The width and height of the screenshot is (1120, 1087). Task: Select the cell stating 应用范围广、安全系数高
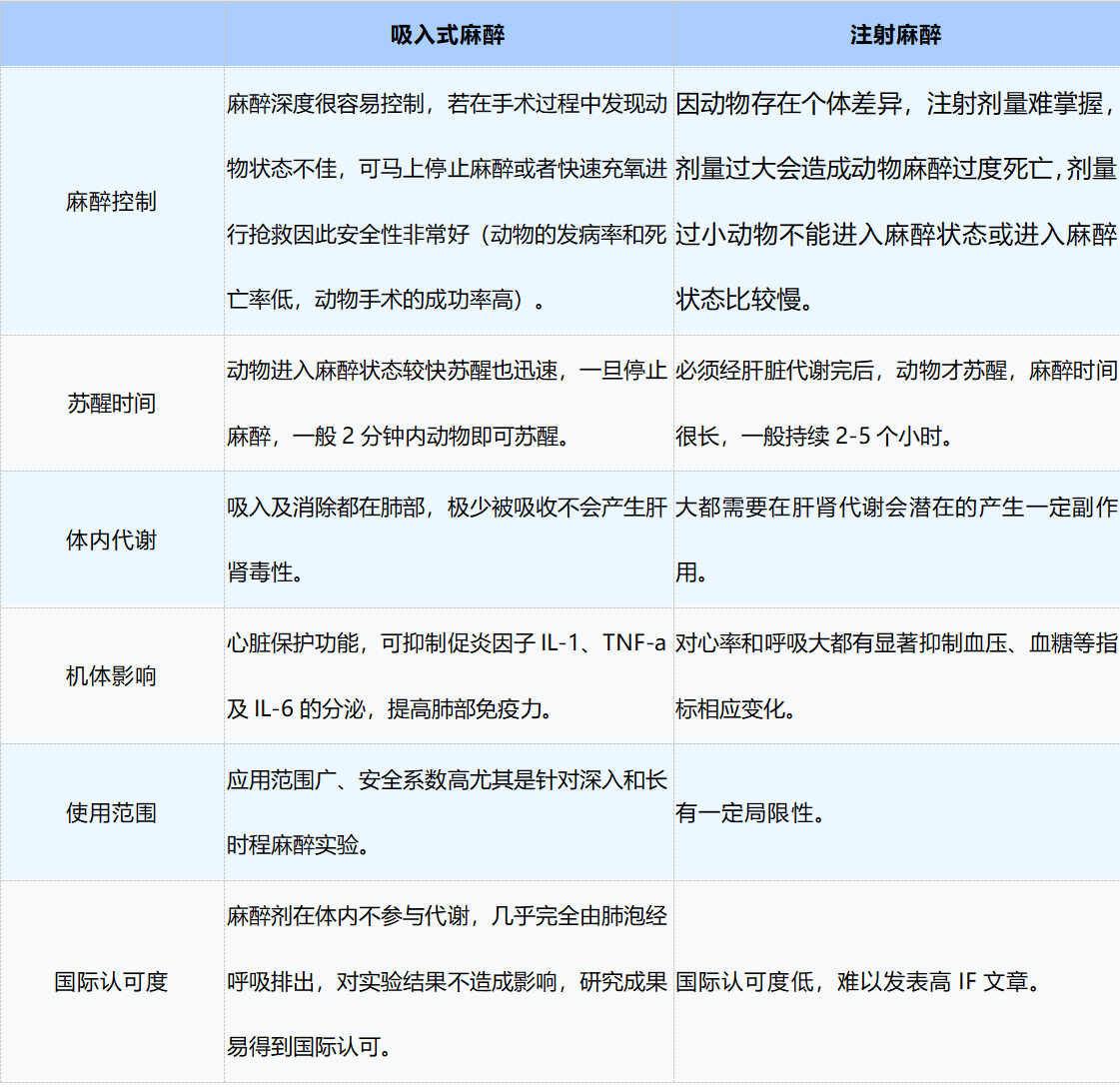447,812
